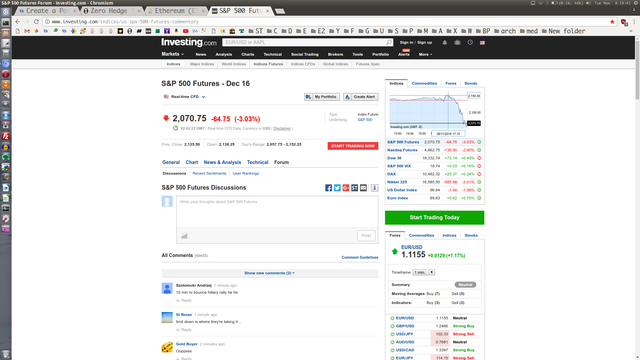Share discussion on Google Plus
This screenshot has width=640, height=360.
(x=346, y=188)
